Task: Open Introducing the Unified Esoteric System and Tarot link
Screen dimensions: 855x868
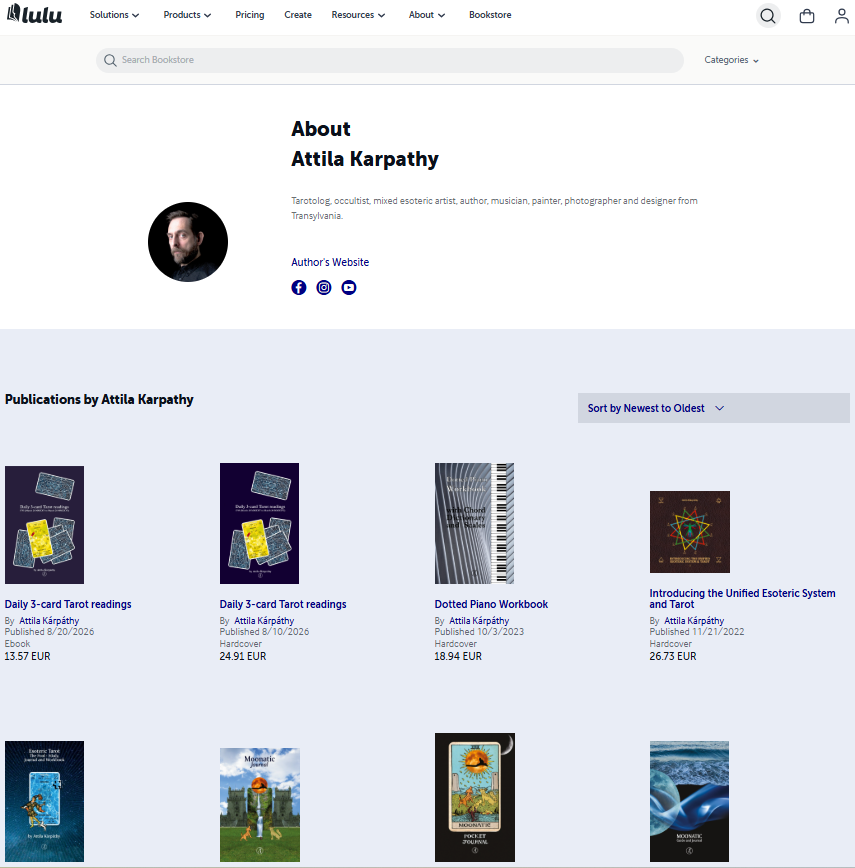Action: tap(742, 599)
